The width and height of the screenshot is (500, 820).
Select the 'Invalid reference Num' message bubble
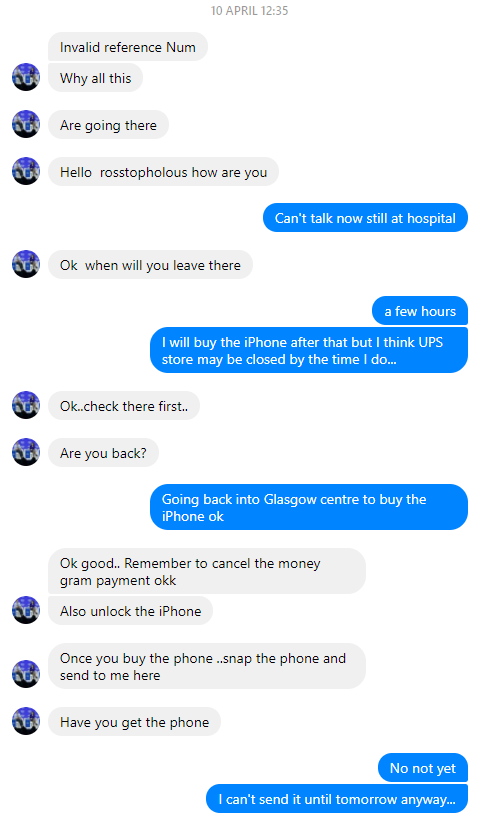pos(128,47)
